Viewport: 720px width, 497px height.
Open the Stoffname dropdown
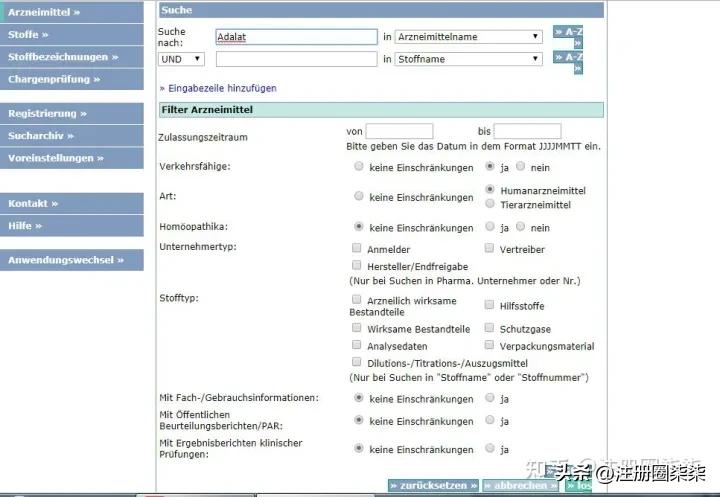tap(468, 59)
